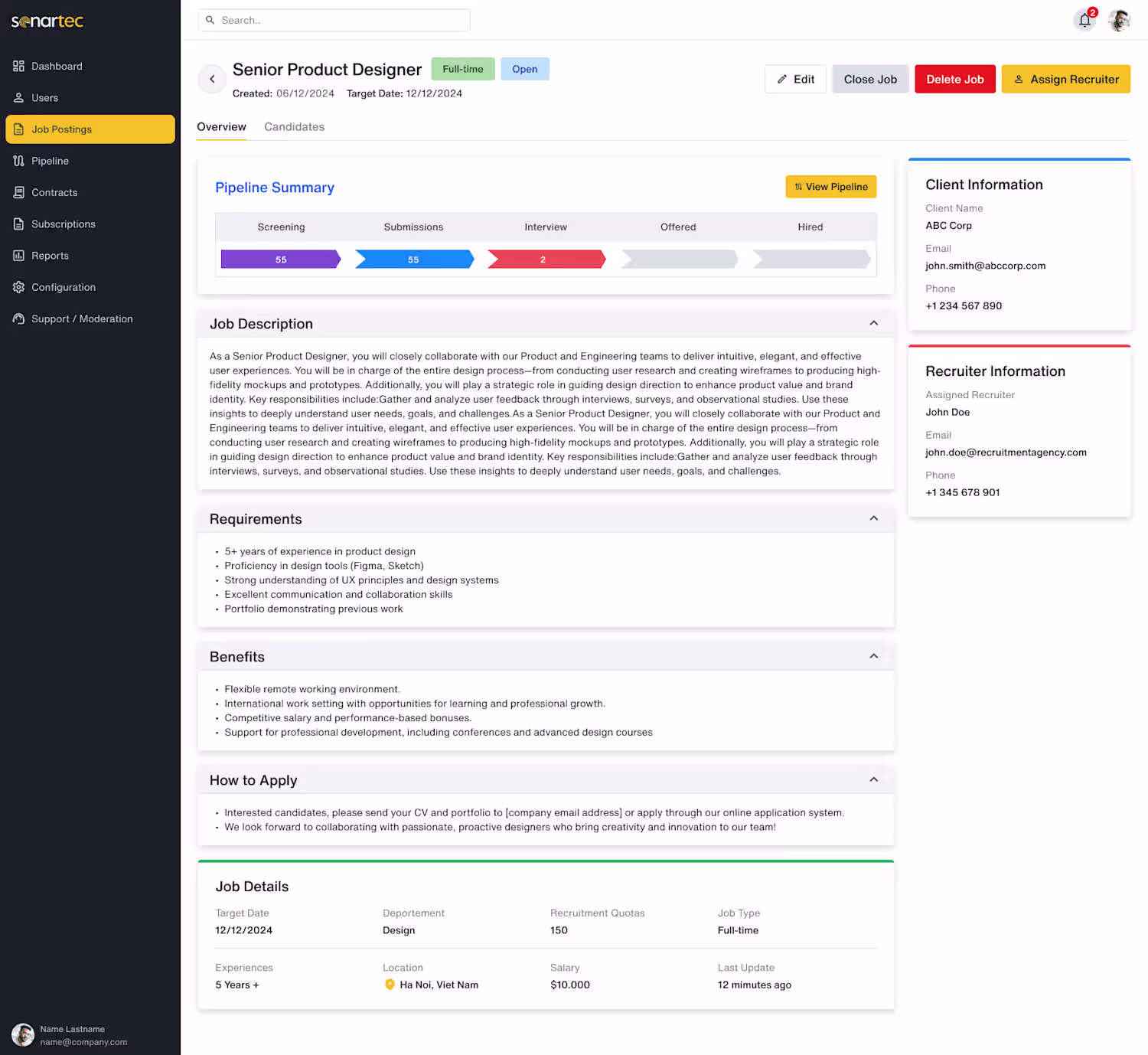Screen dimensions: 1148x1055
Task: Click the Last Update value
Action: [x=755, y=985]
